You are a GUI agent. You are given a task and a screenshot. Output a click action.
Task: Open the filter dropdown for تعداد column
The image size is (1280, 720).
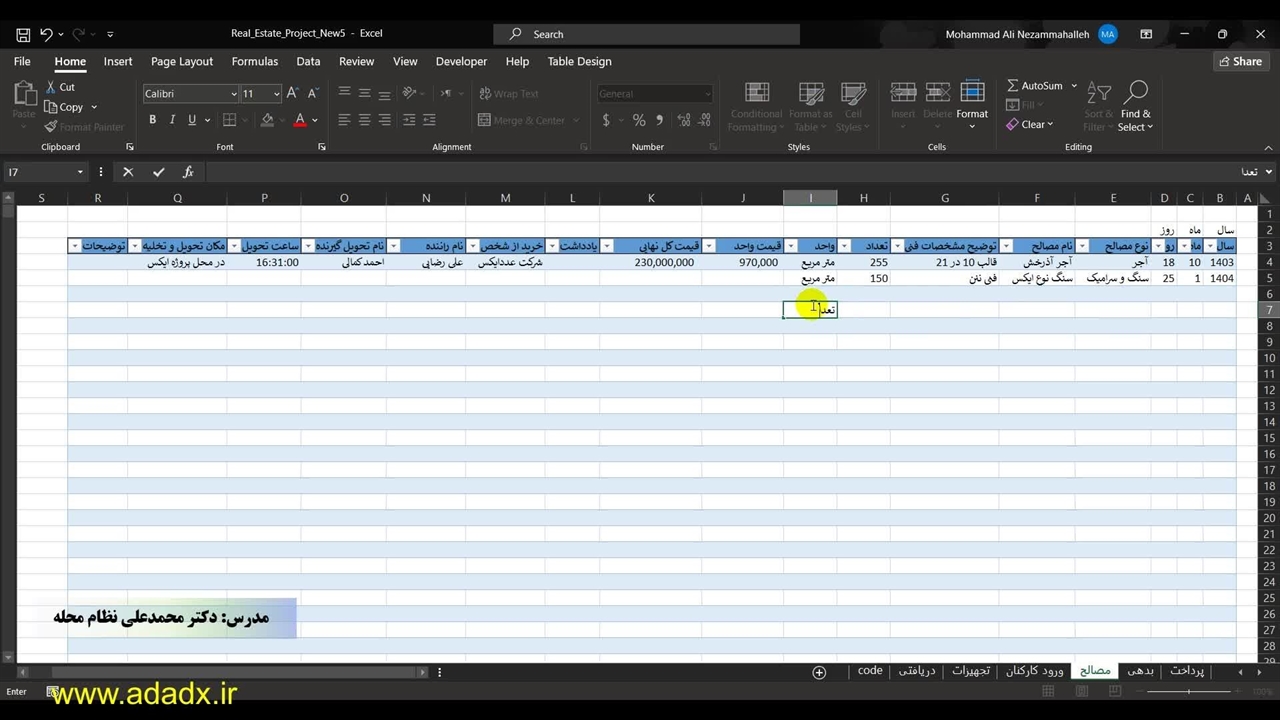point(845,246)
